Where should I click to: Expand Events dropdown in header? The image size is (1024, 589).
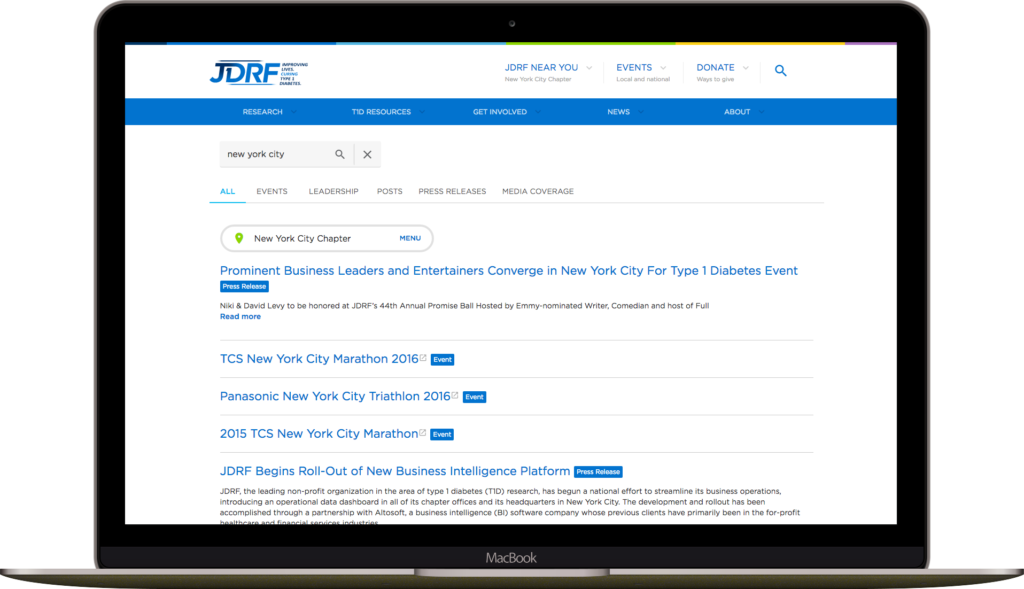click(664, 68)
